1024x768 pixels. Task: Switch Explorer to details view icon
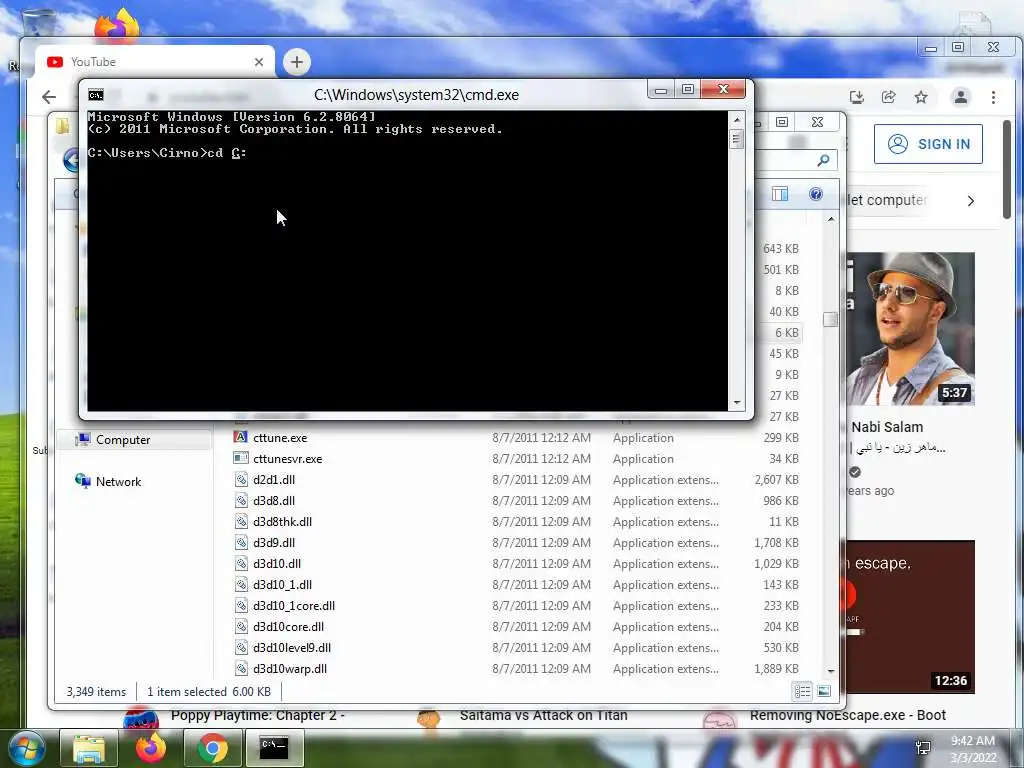(802, 691)
